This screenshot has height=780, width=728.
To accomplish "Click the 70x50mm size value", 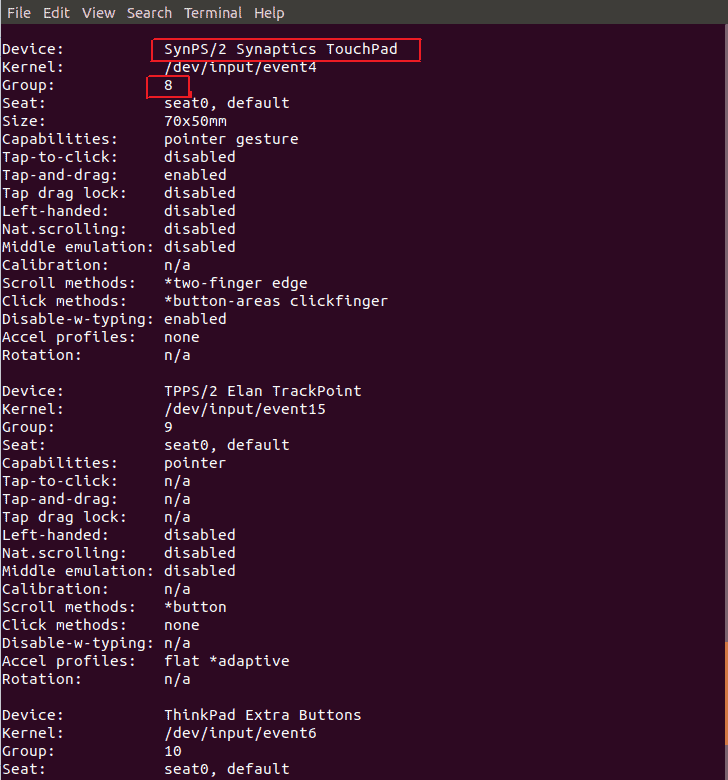I will coord(196,121).
